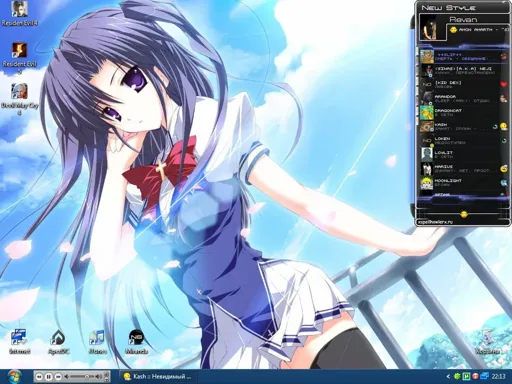Viewport: 512px width, 384px height.
Task: Click the xspellhowlerx.ru link at panel bottom
Action: [435, 222]
